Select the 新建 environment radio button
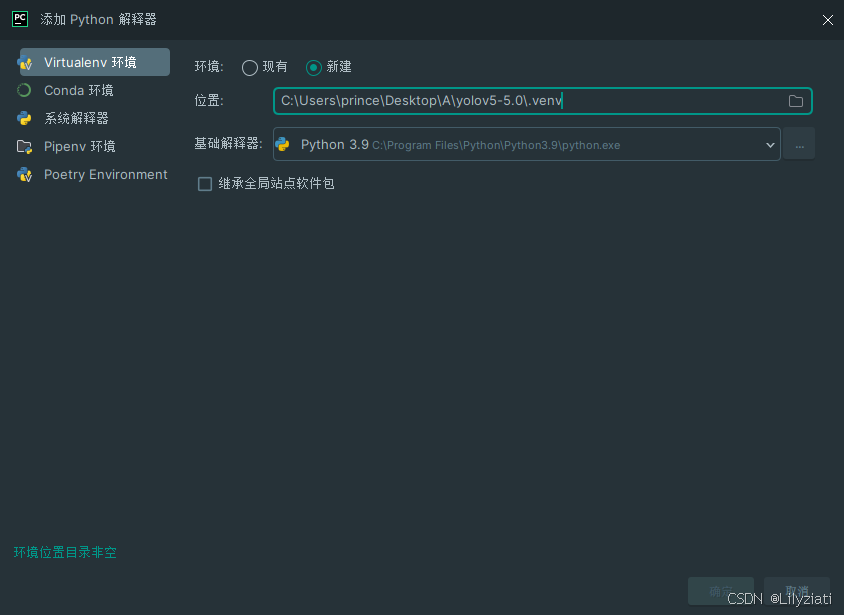The image size is (844, 615). [x=314, y=67]
